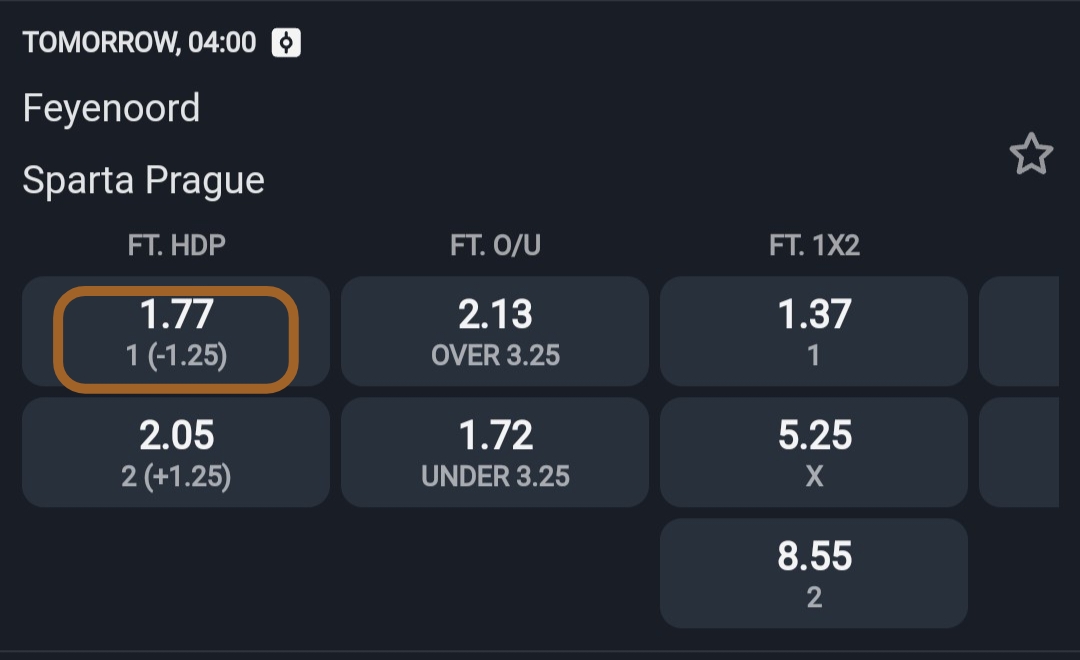Viewport: 1080px width, 660px height.
Task: Add match to favorites with star icon
Action: point(1030,156)
